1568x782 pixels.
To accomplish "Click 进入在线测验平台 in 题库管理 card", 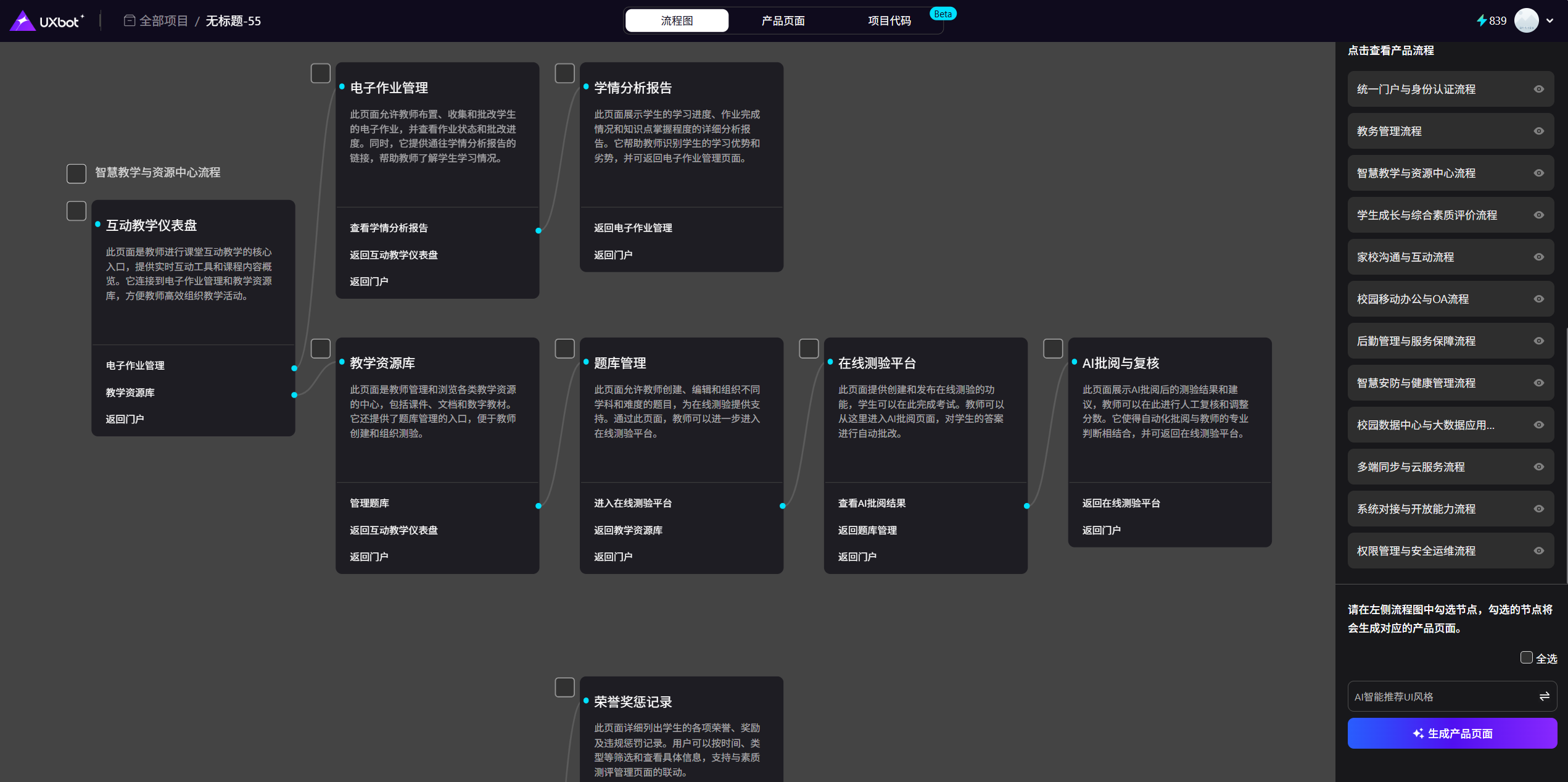I will click(633, 503).
